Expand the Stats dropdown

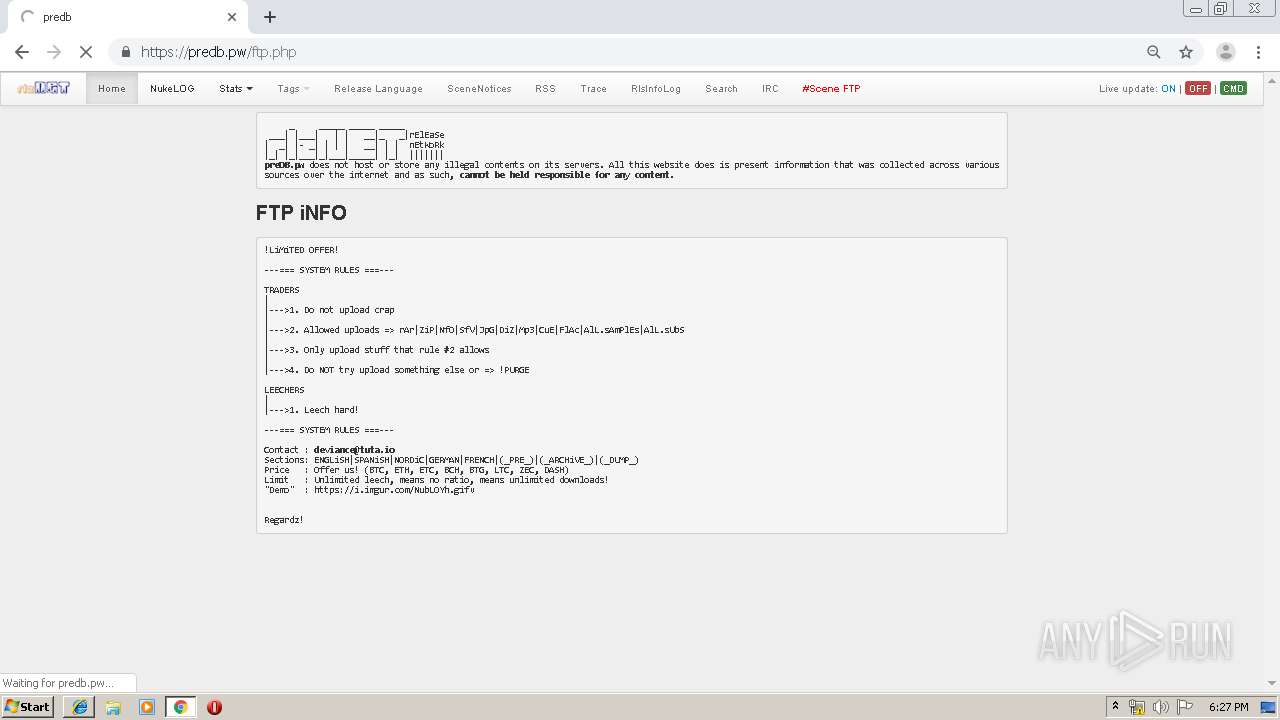pos(236,88)
